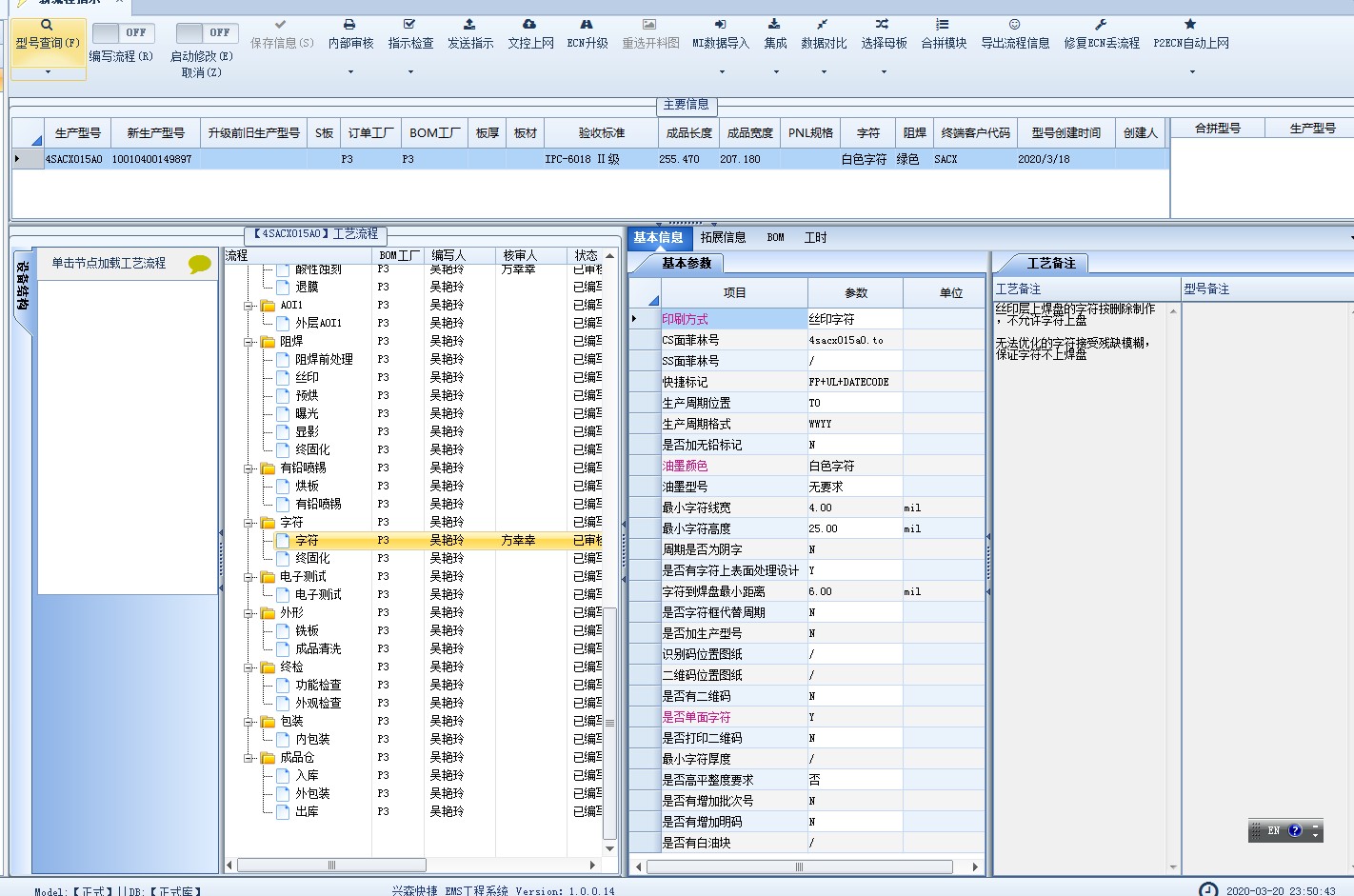Open dropdown arrow under 指示检查

click(410, 72)
